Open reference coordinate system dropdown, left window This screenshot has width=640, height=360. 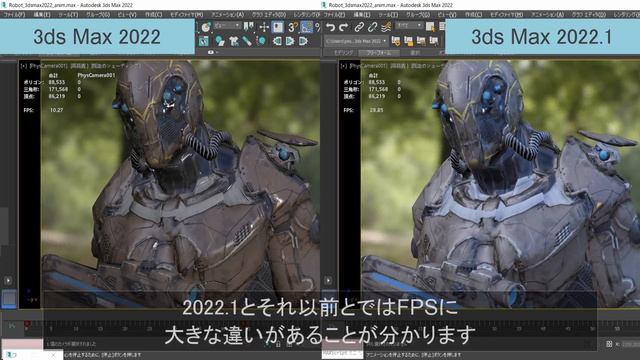click(x=227, y=26)
